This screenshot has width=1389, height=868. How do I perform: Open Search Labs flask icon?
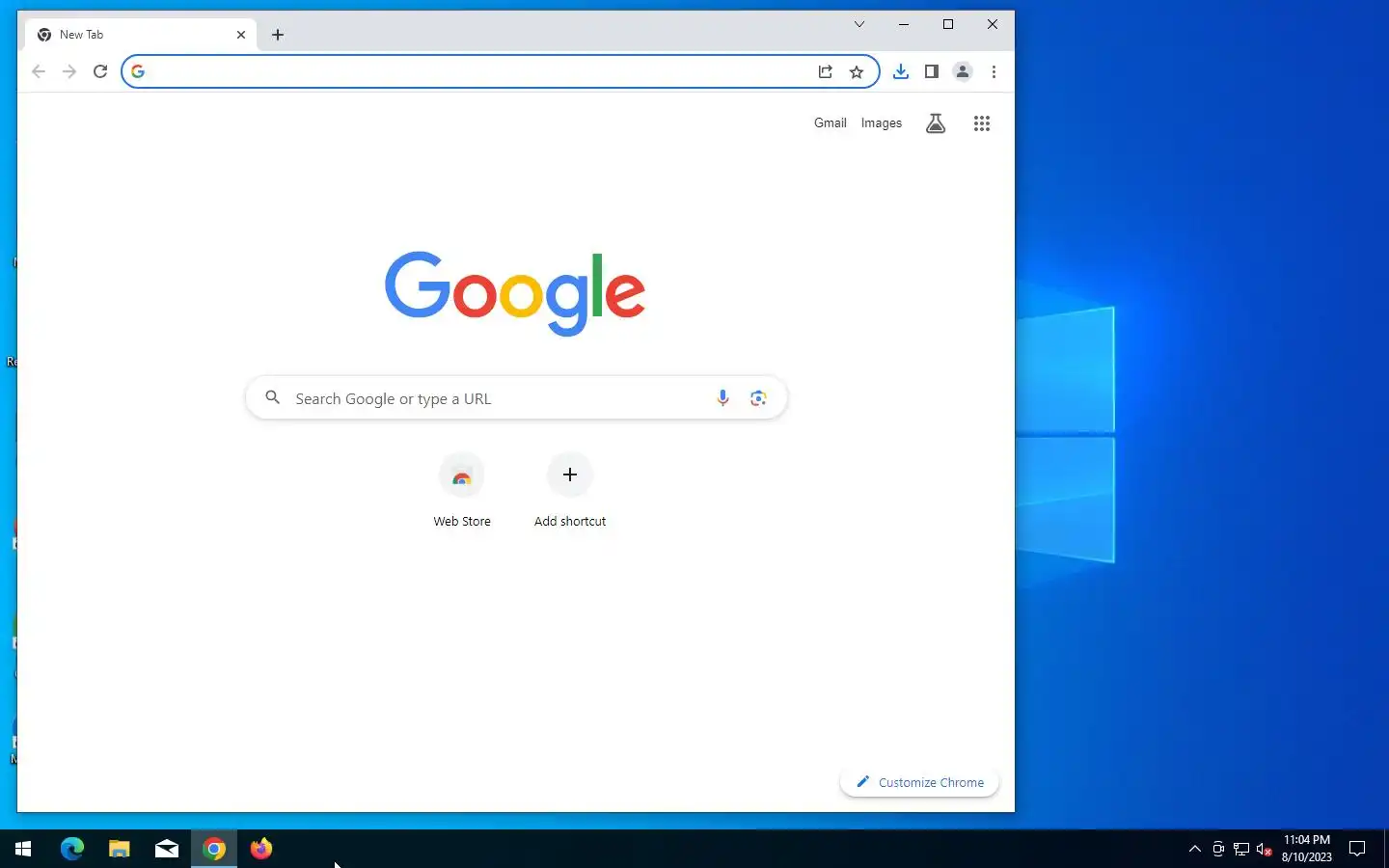pos(936,123)
